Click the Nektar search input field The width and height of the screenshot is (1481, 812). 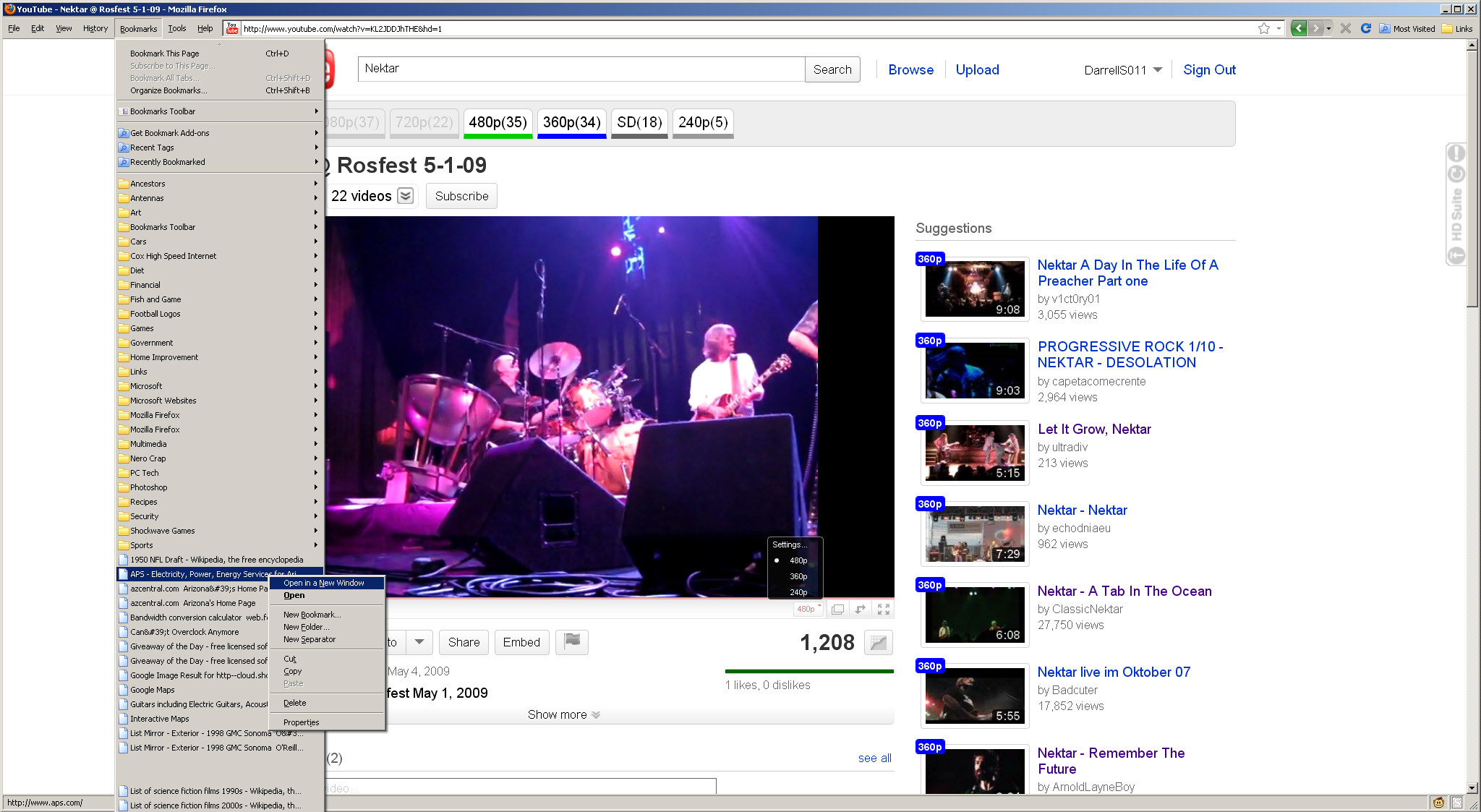tap(581, 69)
